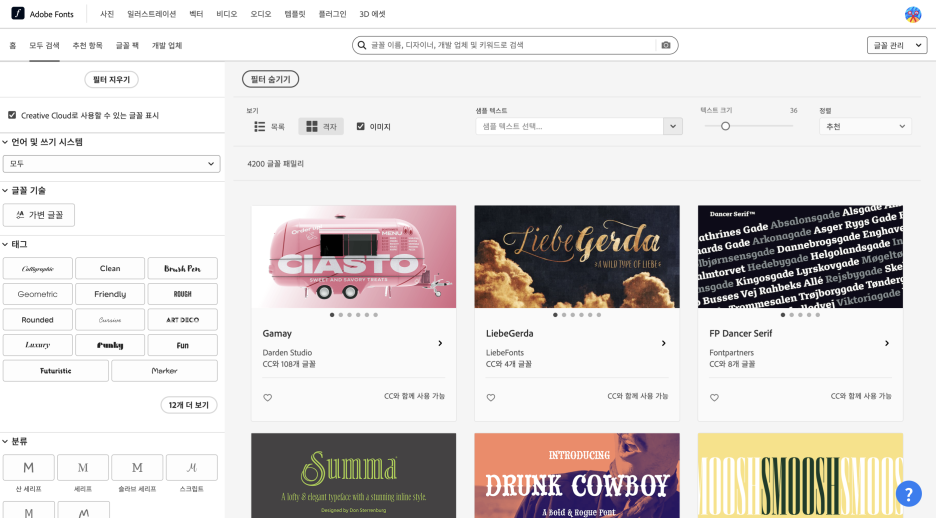Open the Gamay preview image
Viewport: 936px width, 518px height.
[x=353, y=257]
